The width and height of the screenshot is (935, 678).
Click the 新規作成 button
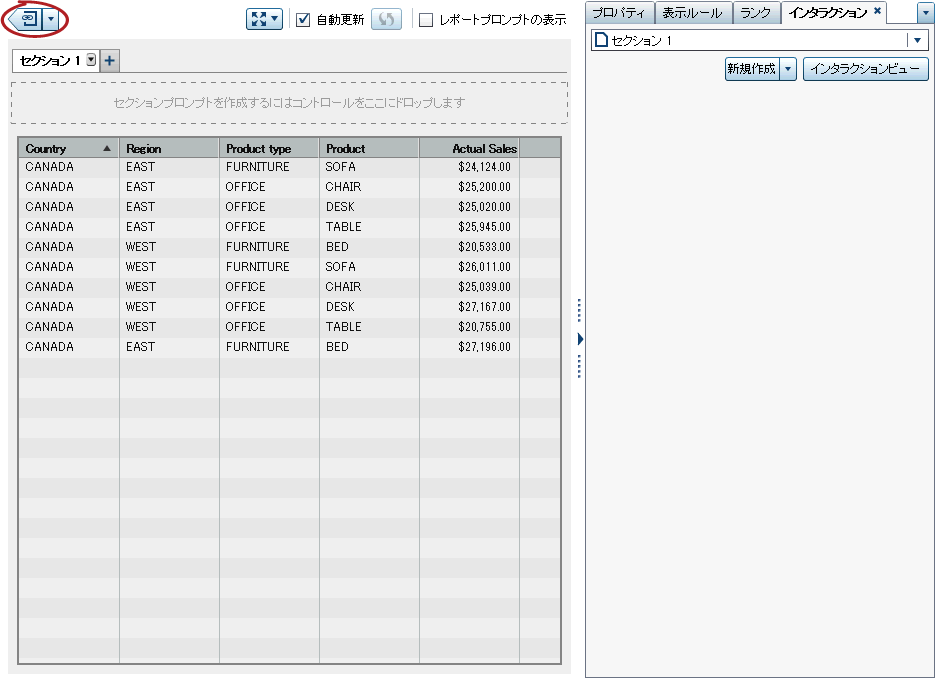[x=751, y=69]
